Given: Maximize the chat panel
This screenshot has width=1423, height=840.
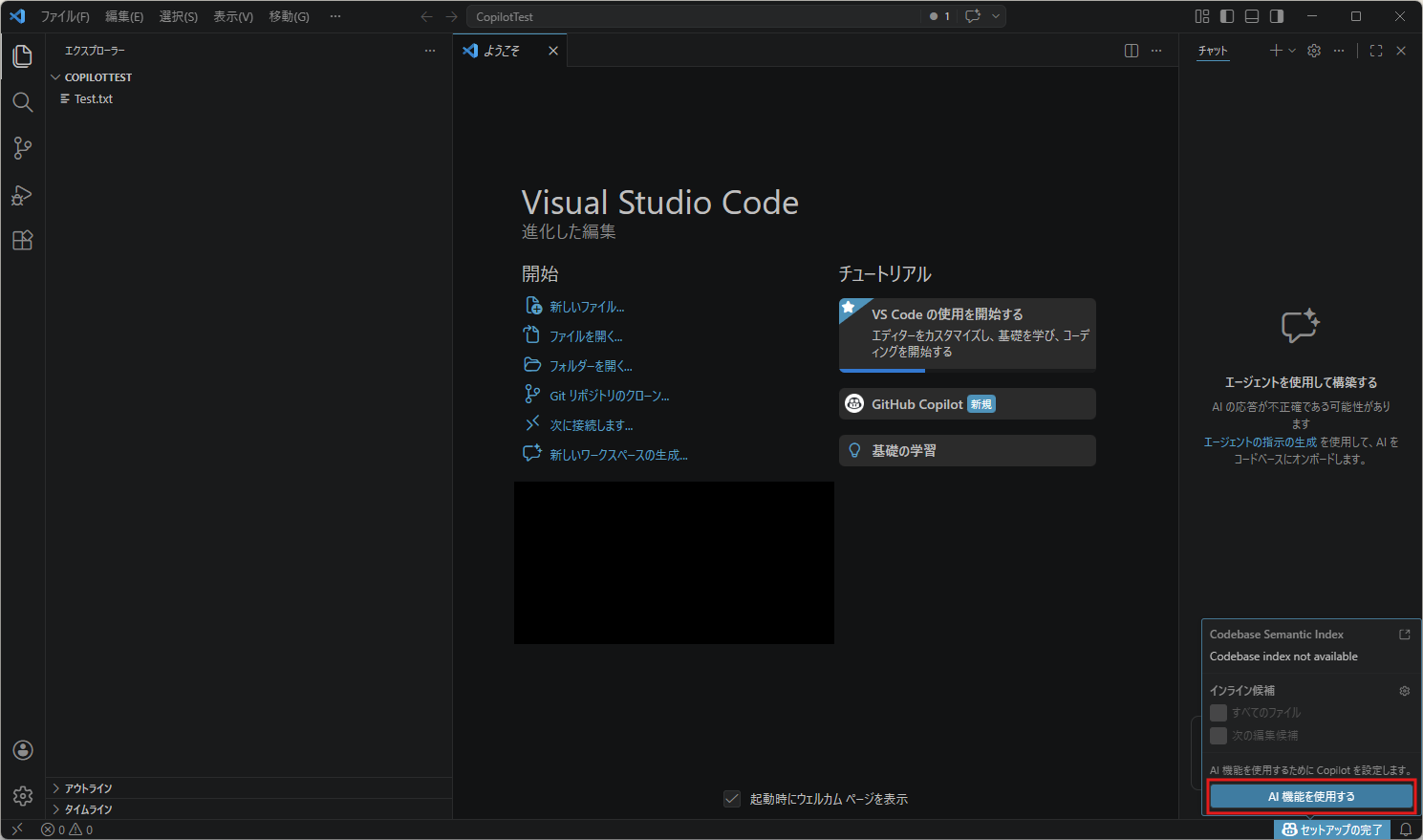Looking at the screenshot, I should tap(1376, 51).
